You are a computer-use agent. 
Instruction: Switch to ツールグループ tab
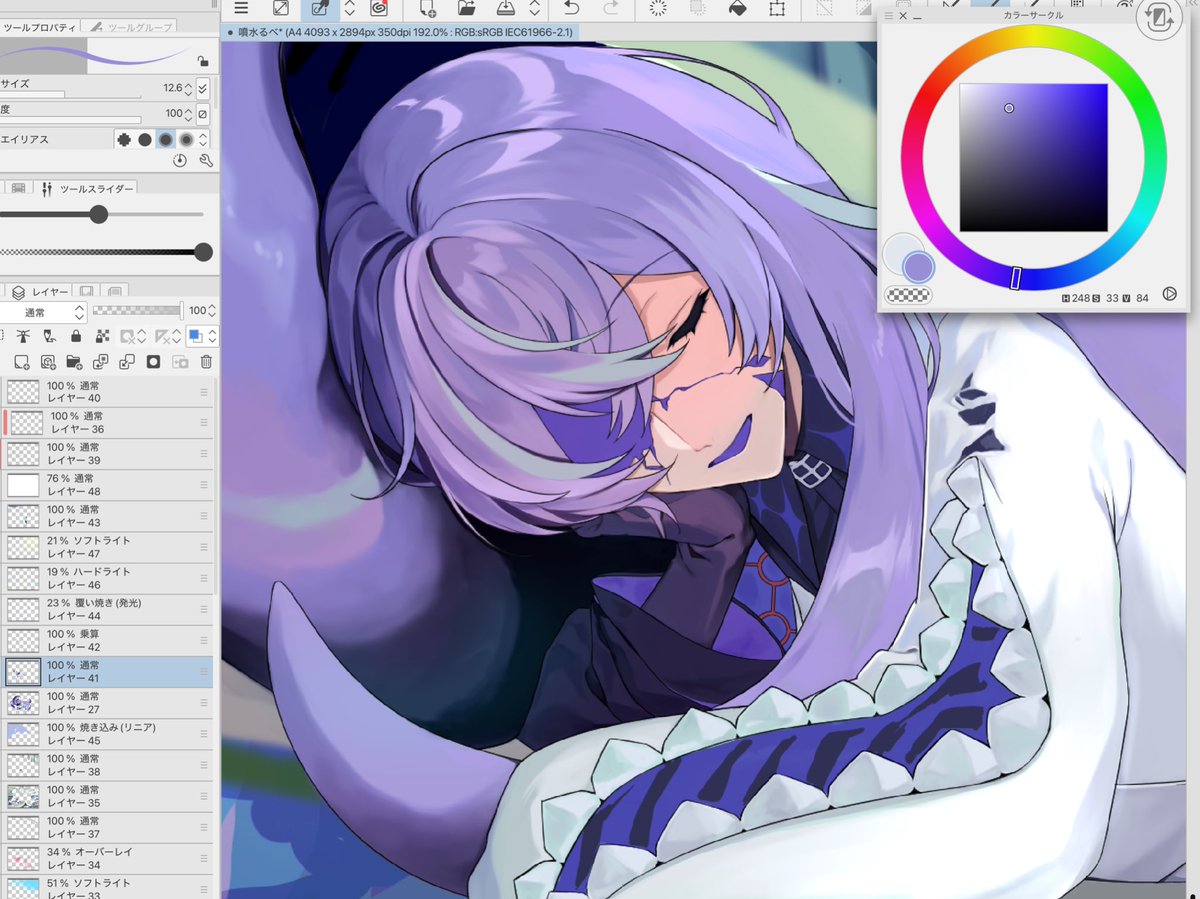coord(129,27)
